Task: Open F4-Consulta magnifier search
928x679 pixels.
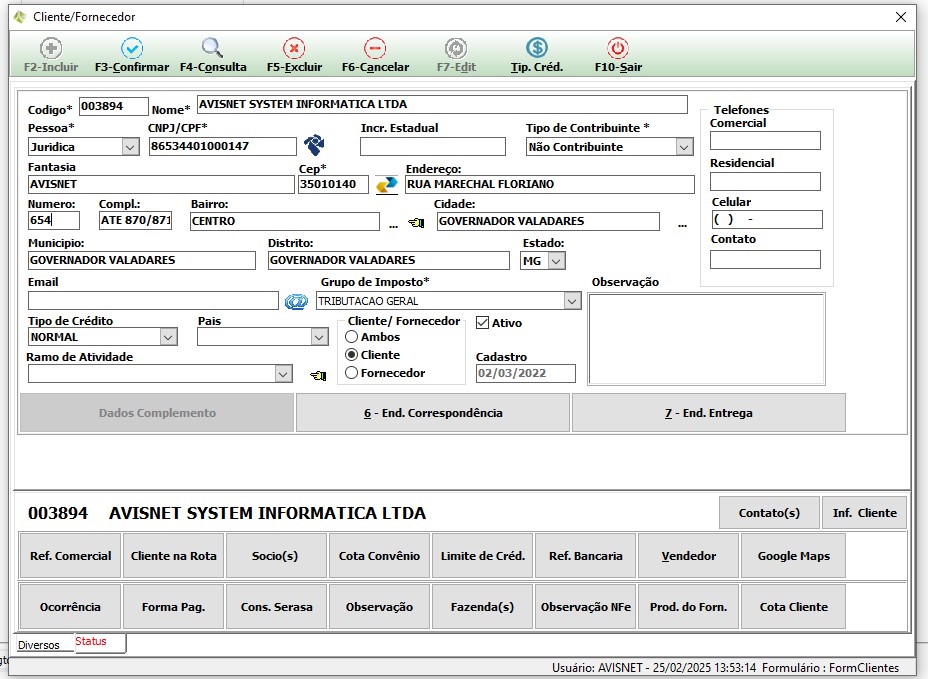Action: (212, 48)
